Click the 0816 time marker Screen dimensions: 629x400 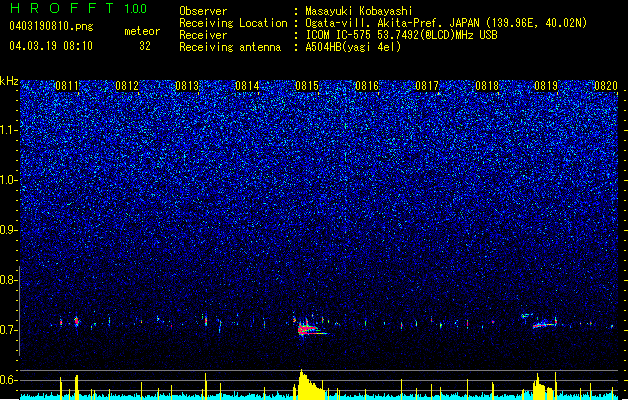(x=367, y=86)
